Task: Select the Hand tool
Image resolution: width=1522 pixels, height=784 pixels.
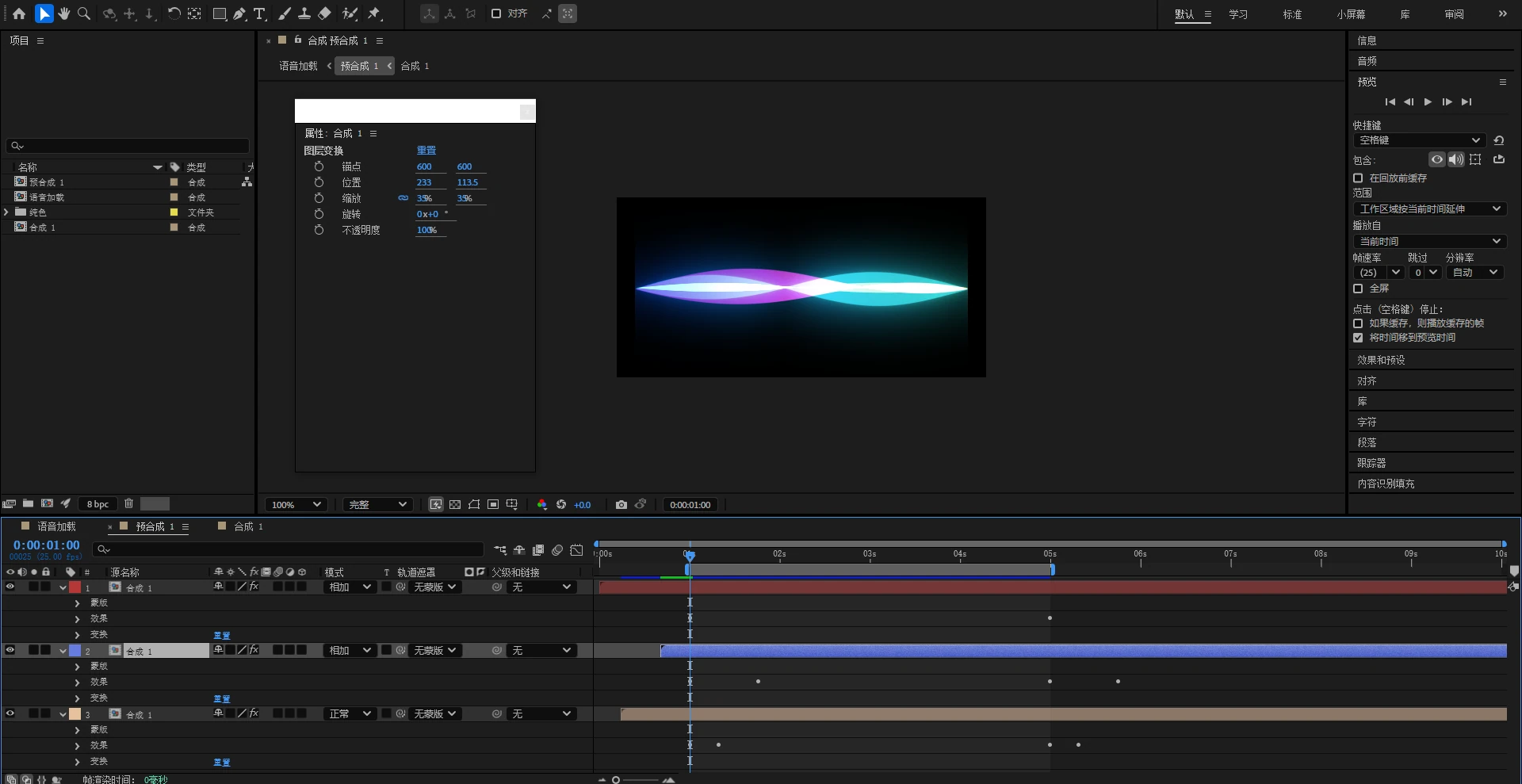Action: 64,13
